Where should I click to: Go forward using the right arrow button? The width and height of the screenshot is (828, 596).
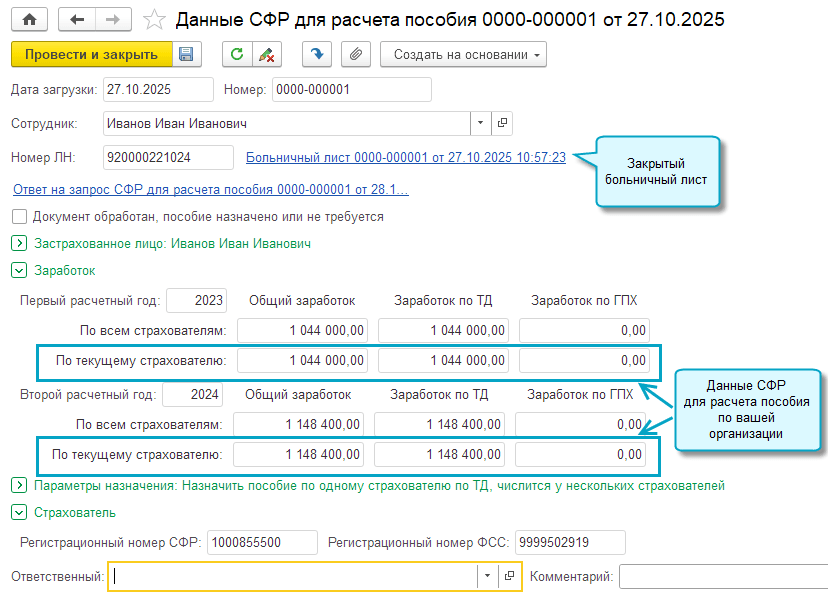[113, 19]
